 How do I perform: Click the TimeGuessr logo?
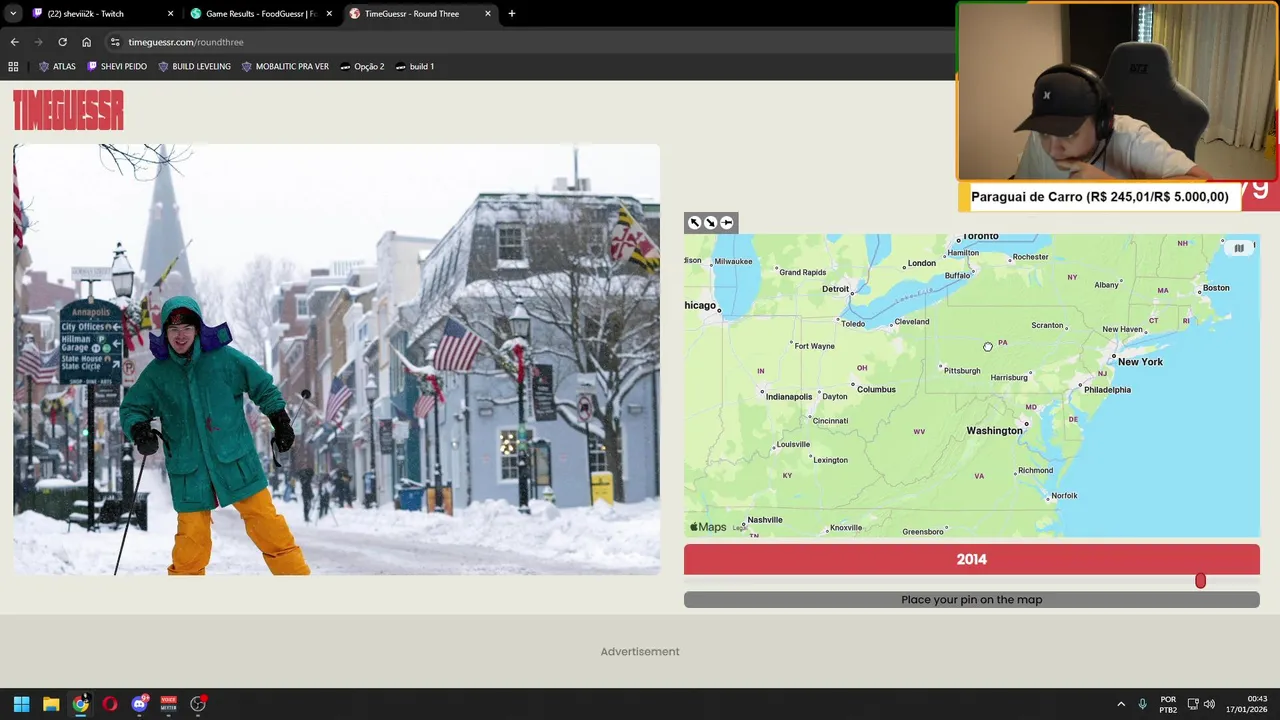tap(68, 110)
